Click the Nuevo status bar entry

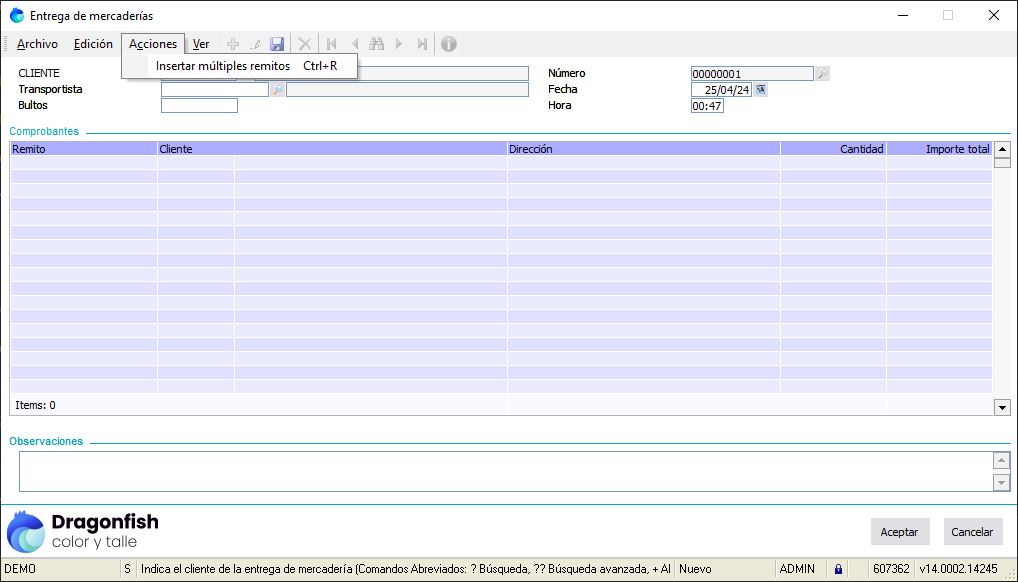click(x=695, y=569)
